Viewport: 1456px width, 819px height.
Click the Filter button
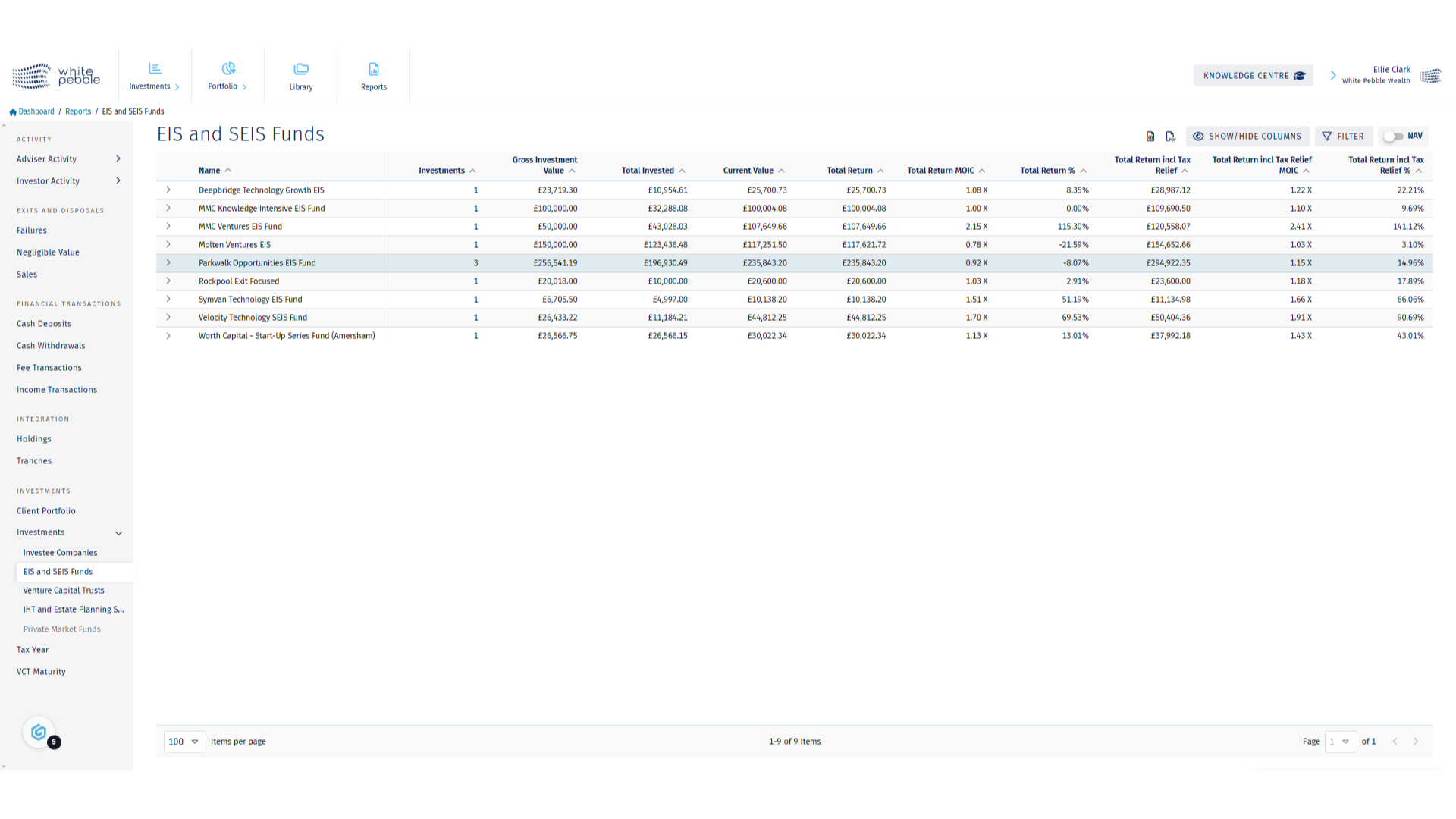click(x=1343, y=136)
